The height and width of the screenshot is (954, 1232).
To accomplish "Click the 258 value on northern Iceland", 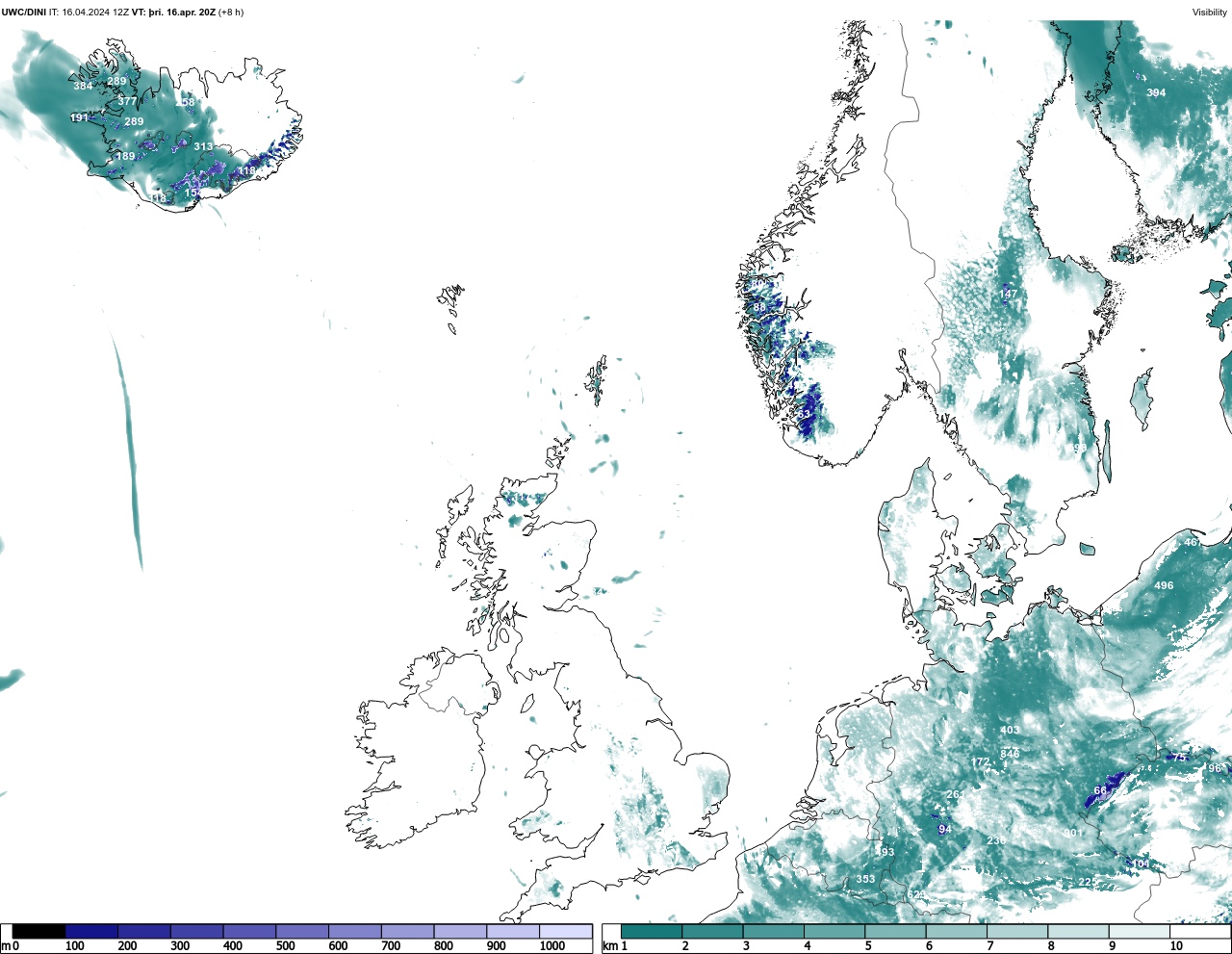I will tap(185, 102).
